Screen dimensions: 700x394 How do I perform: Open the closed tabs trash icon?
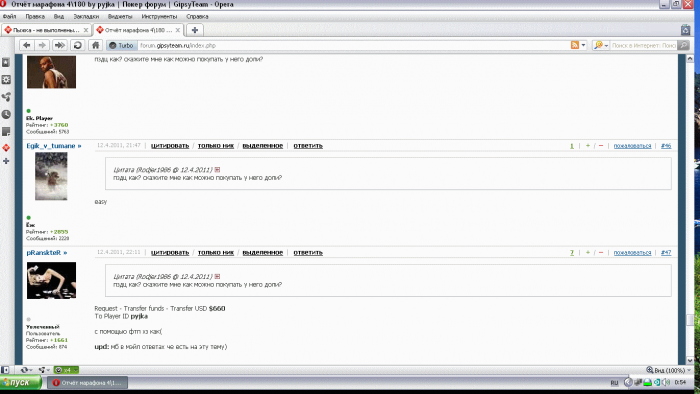(x=686, y=30)
